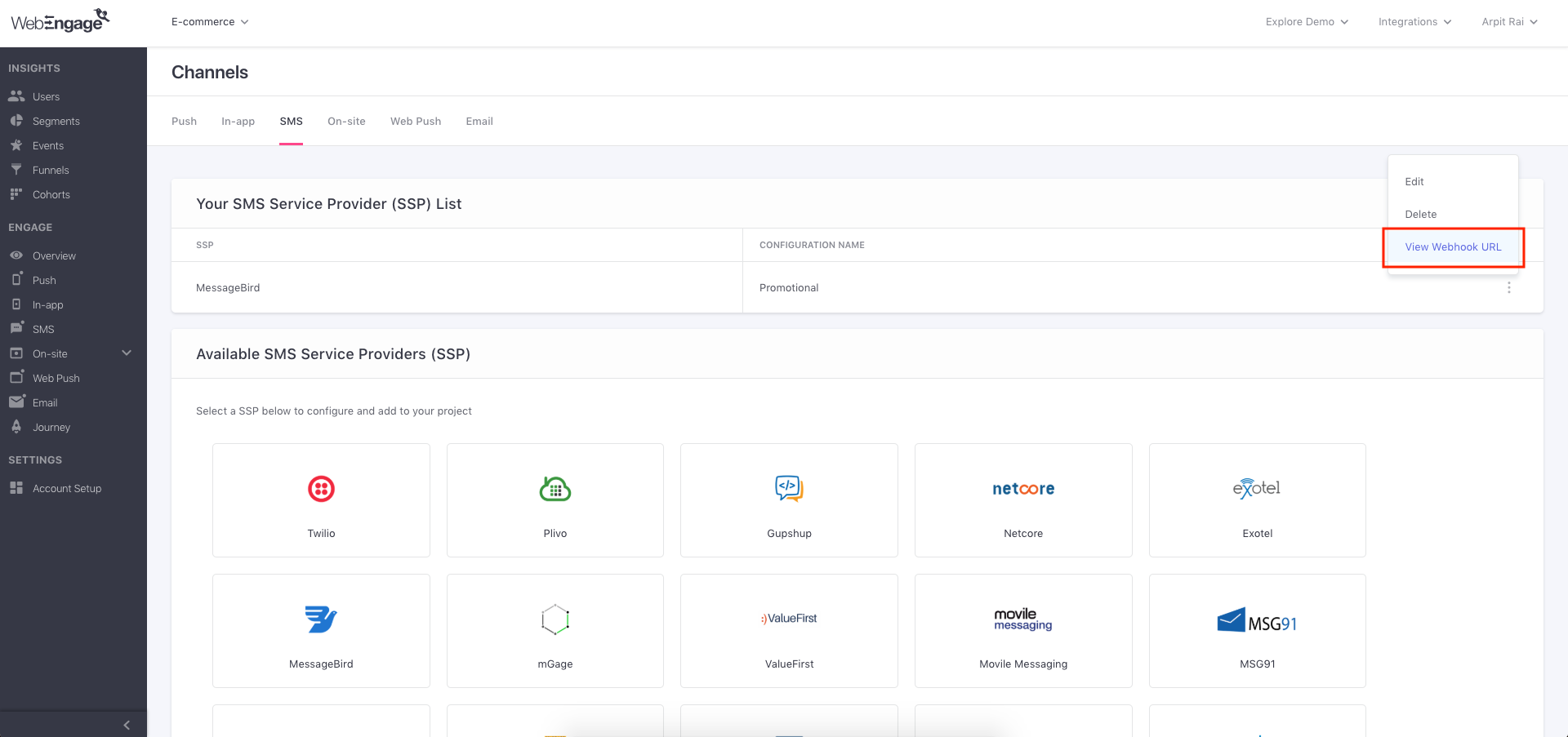This screenshot has height=737, width=1568.
Task: Select the Funnels icon in Insights
Action: pyautogui.click(x=16, y=170)
